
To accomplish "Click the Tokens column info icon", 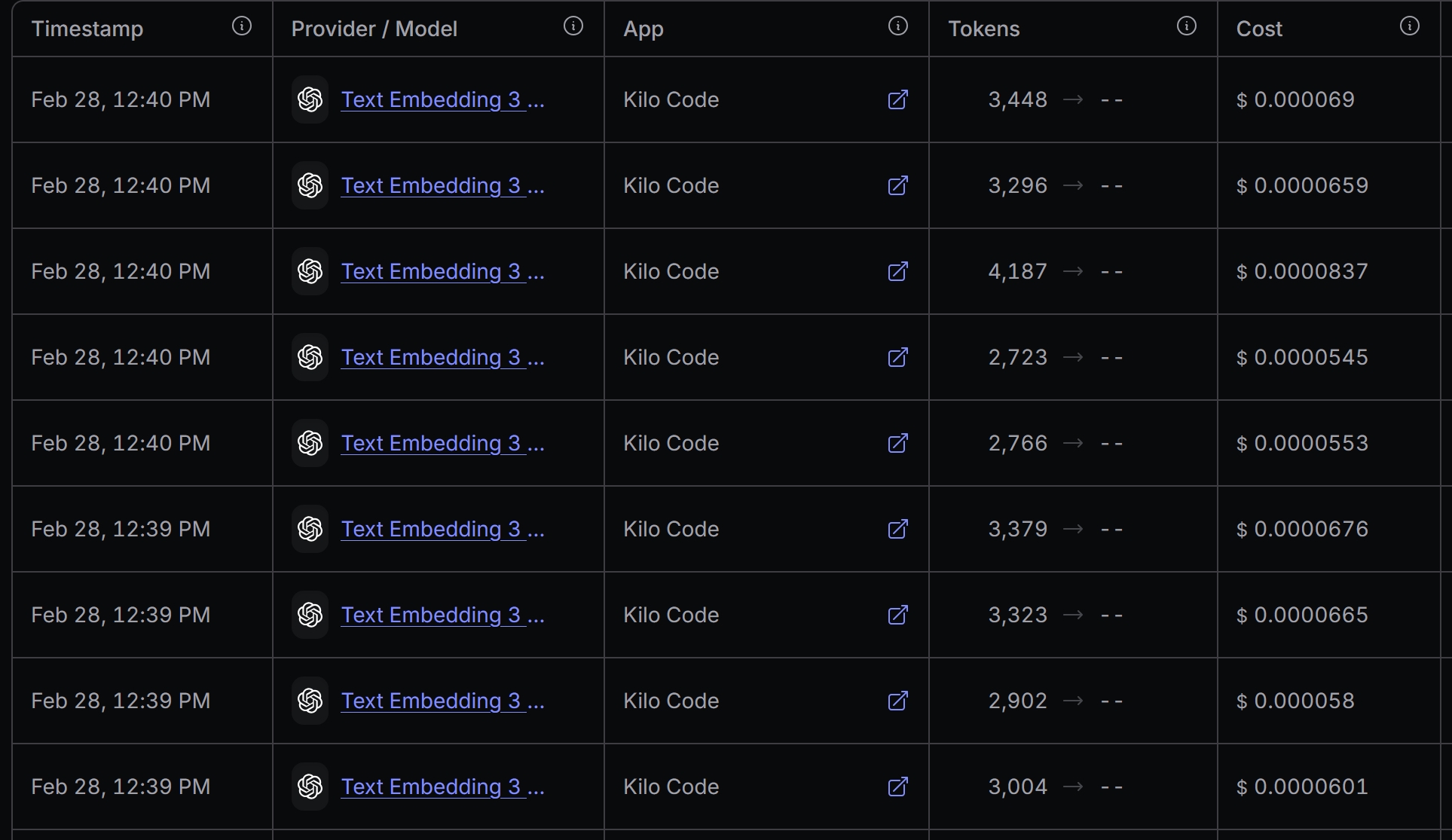I will [1186, 26].
